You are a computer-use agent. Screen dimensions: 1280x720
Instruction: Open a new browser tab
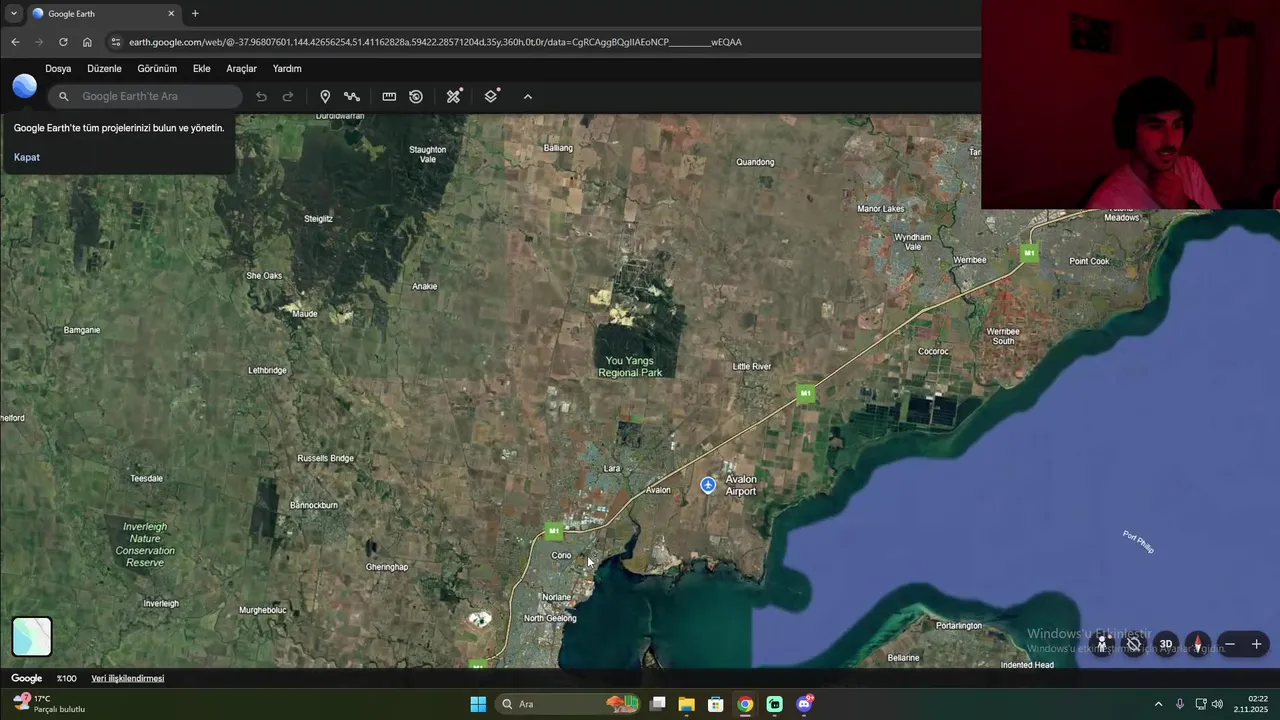[195, 14]
